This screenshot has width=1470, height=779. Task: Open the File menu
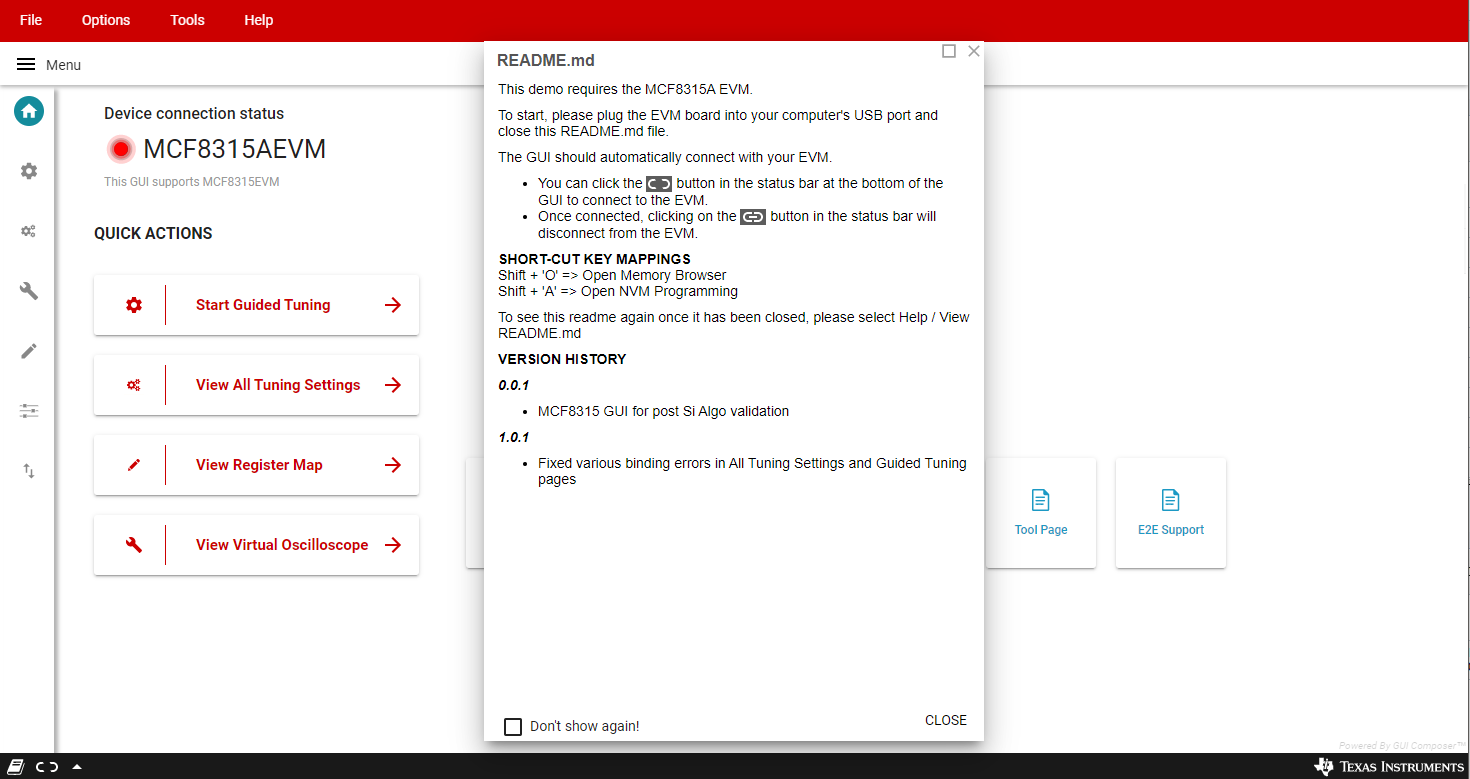(x=31, y=20)
